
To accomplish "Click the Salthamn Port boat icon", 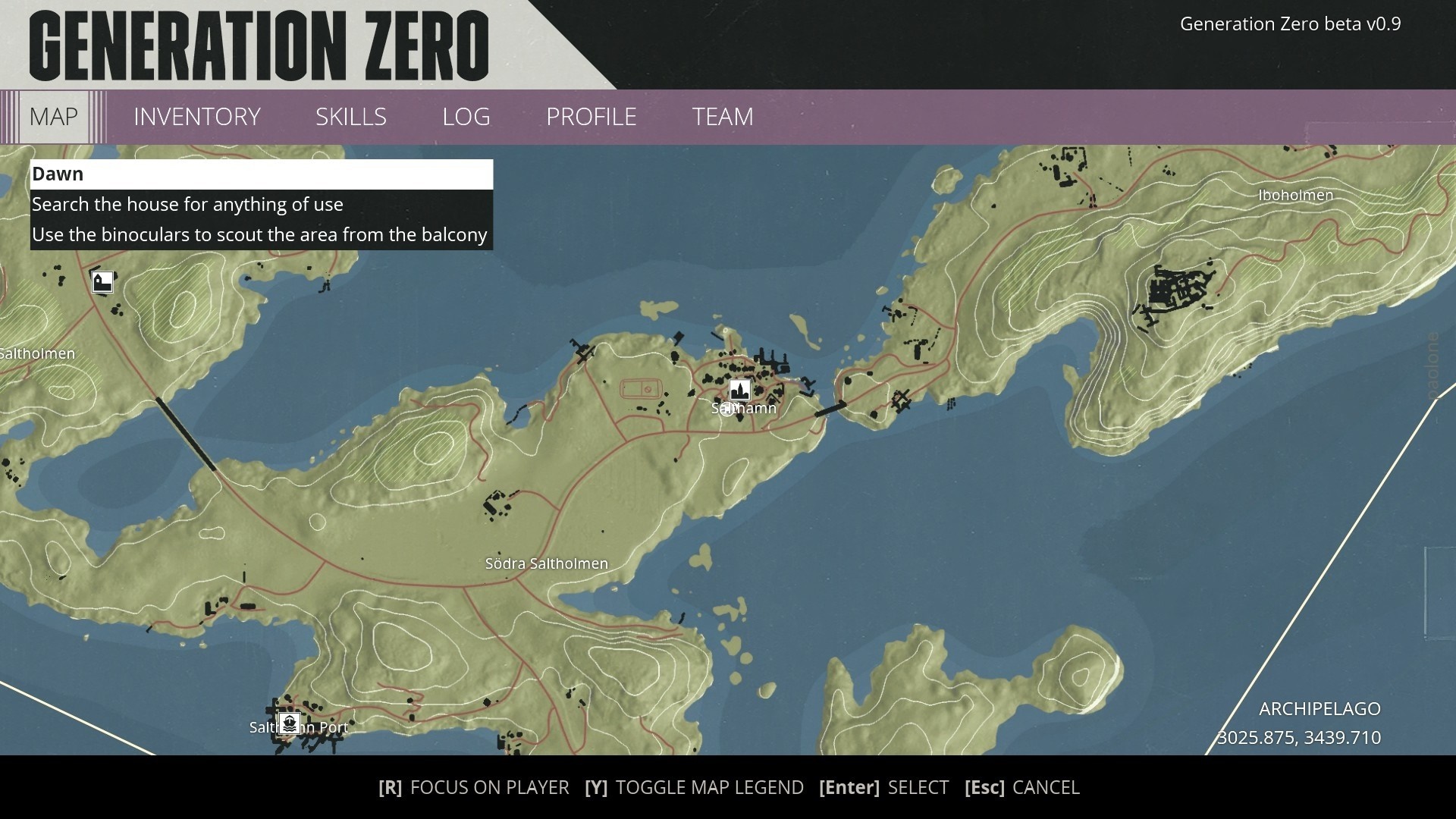I will [x=289, y=723].
